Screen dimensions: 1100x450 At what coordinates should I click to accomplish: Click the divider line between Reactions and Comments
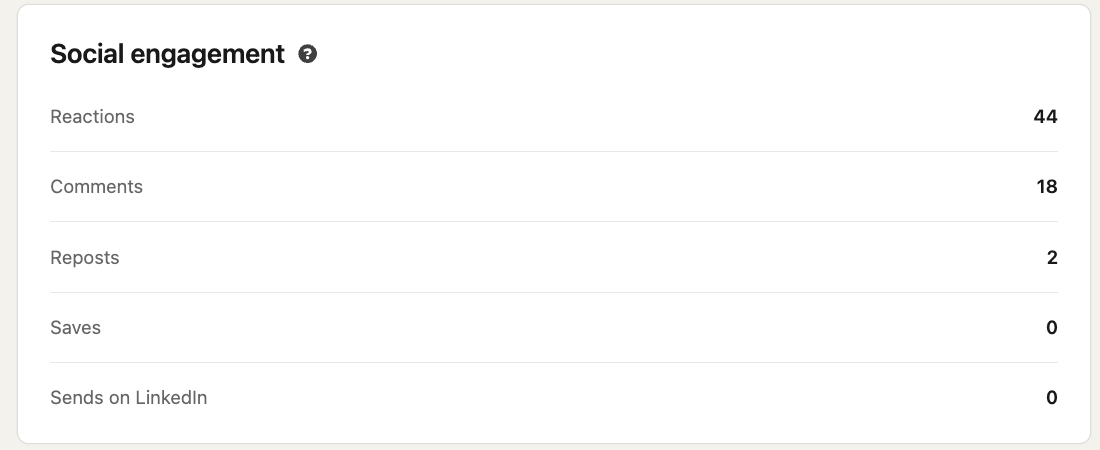click(x=553, y=152)
